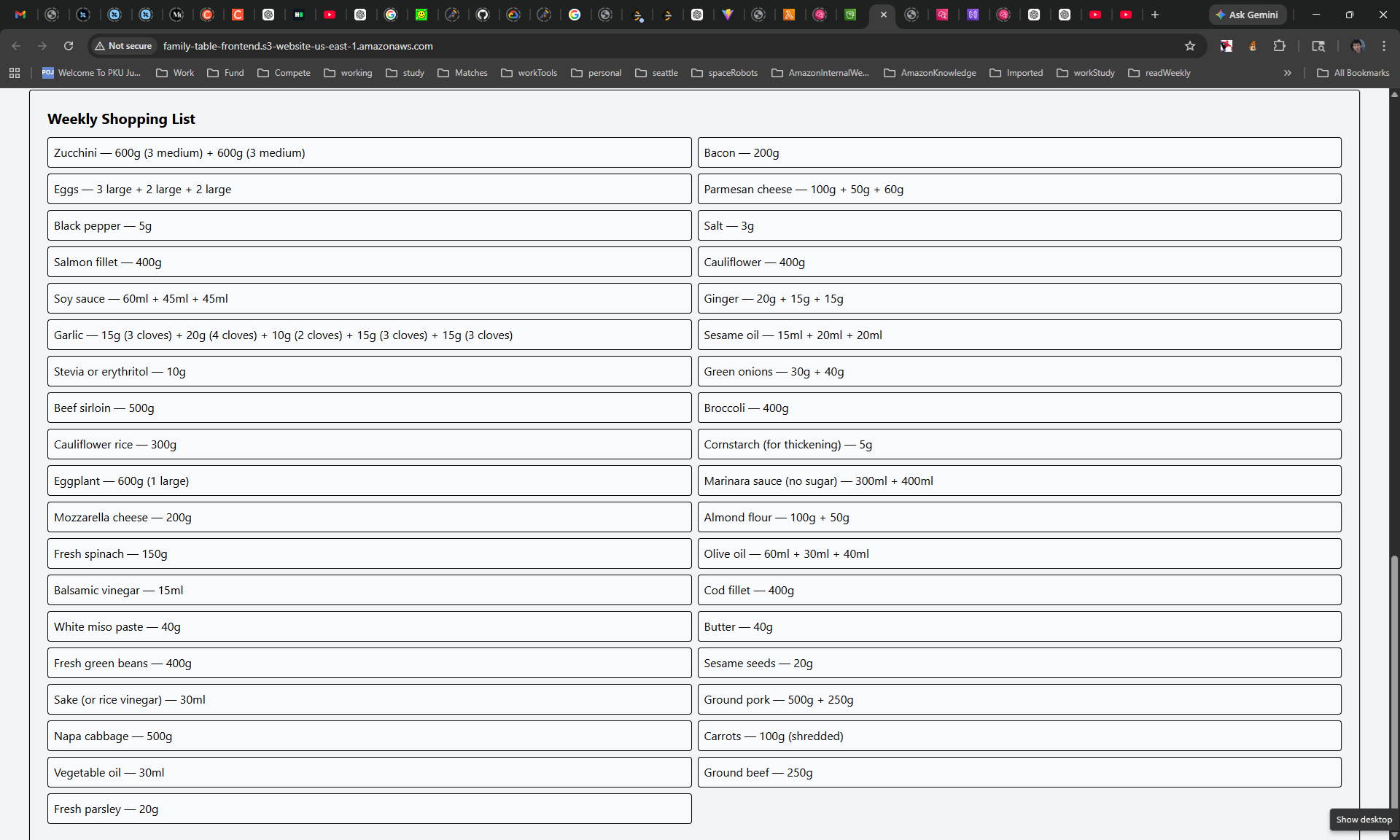The height and width of the screenshot is (840, 1400).
Task: Reload the current page
Action: click(69, 46)
